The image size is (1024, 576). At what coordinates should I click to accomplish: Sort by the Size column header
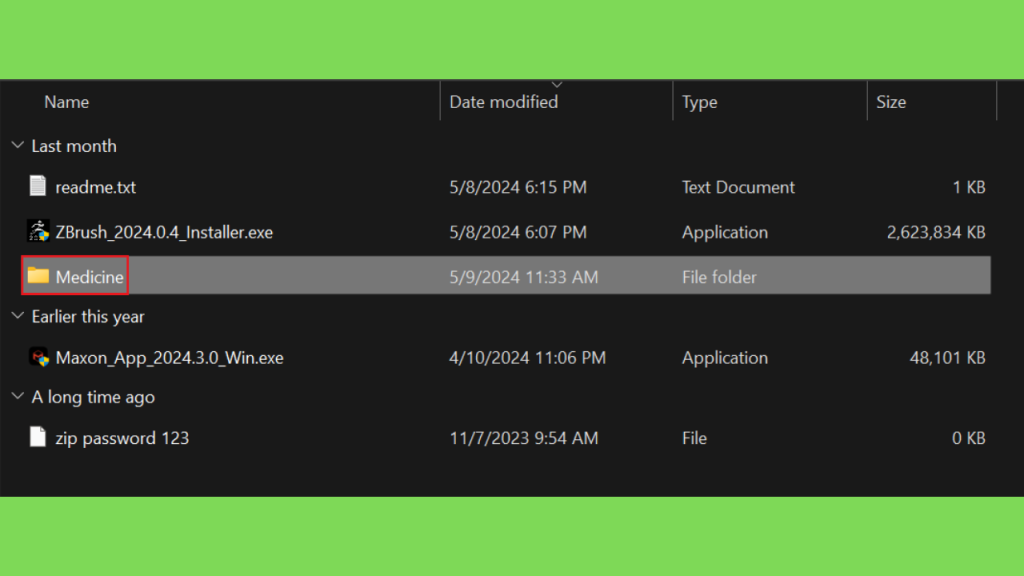point(891,102)
